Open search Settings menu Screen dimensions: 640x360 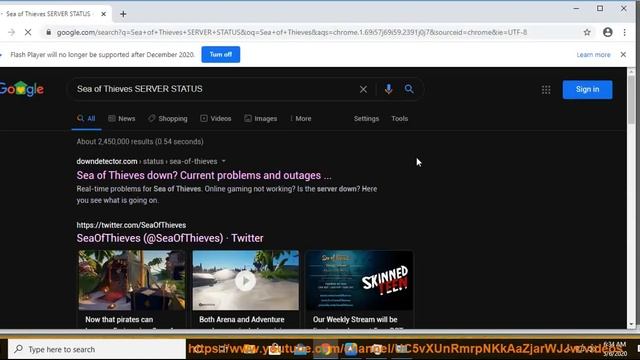(x=366, y=119)
